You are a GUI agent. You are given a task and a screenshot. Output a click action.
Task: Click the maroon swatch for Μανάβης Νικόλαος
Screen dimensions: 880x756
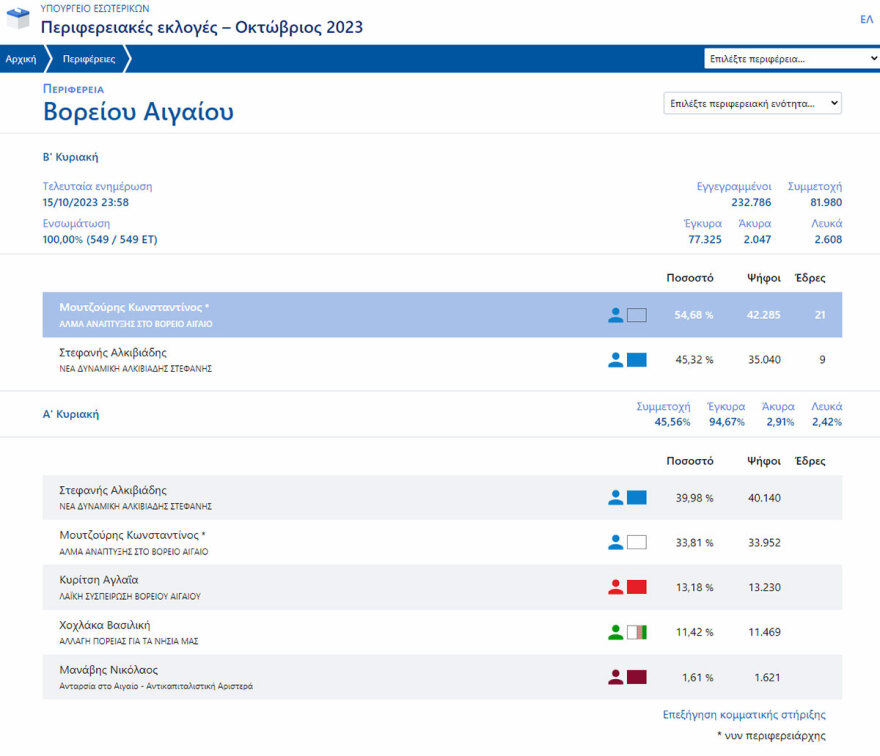click(637, 677)
